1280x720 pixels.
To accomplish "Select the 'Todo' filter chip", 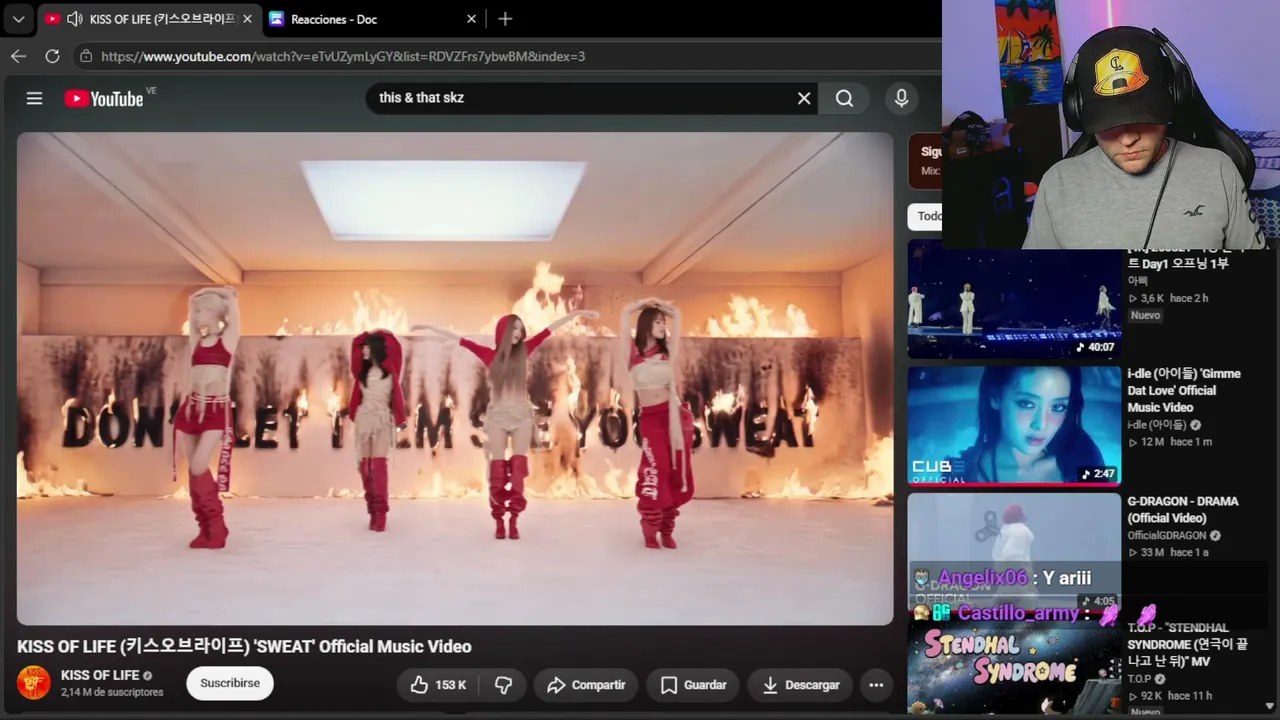I will [x=925, y=216].
